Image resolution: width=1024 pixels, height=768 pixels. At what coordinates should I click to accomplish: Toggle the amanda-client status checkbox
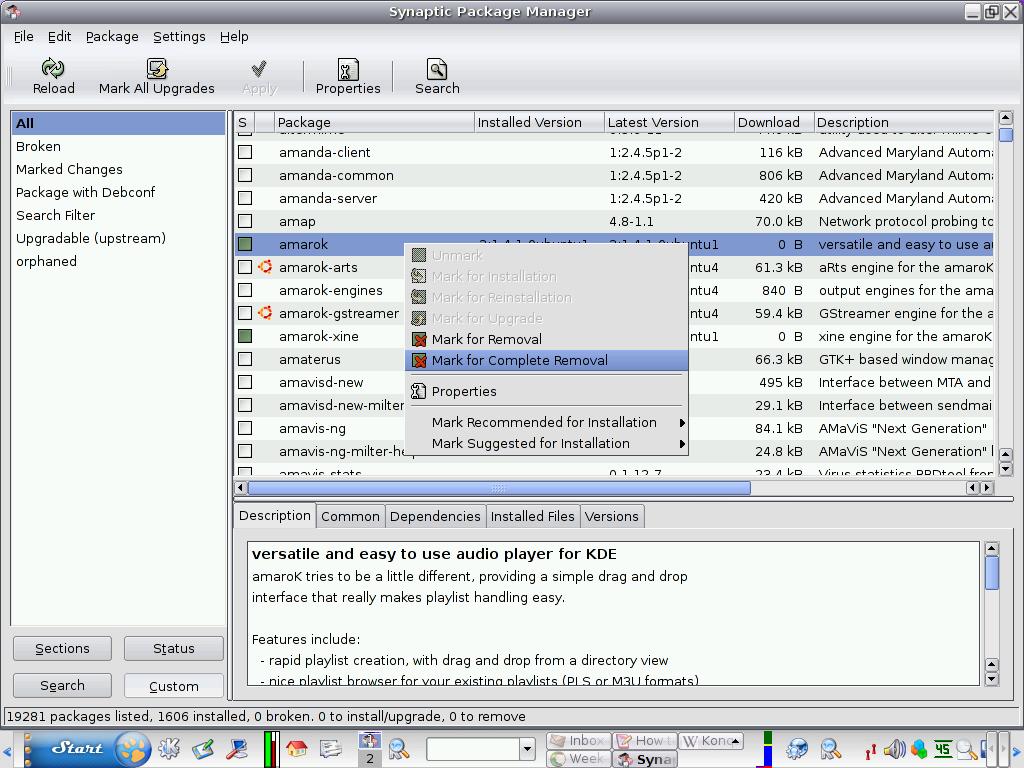[x=245, y=152]
